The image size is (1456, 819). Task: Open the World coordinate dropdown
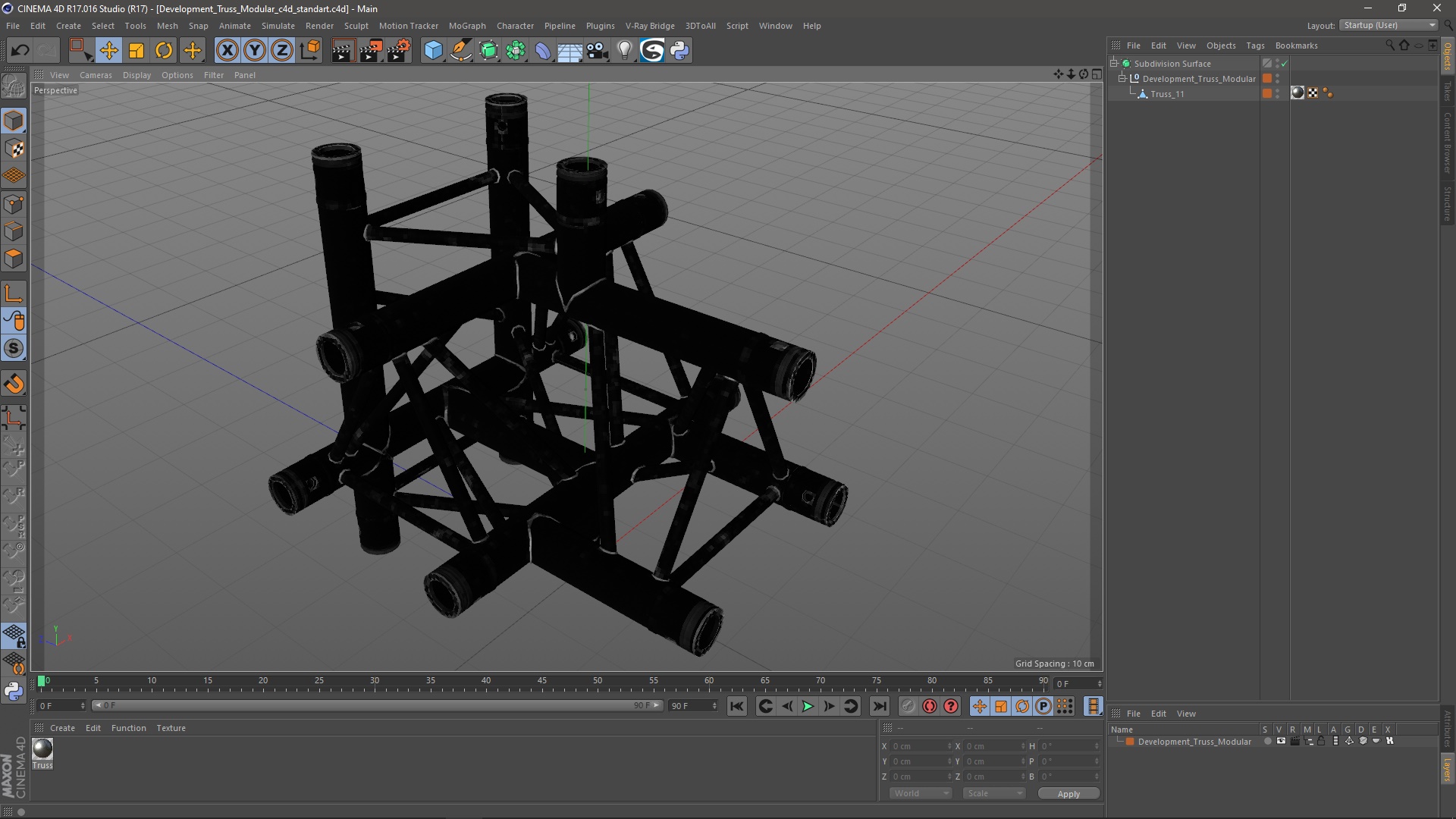point(921,793)
